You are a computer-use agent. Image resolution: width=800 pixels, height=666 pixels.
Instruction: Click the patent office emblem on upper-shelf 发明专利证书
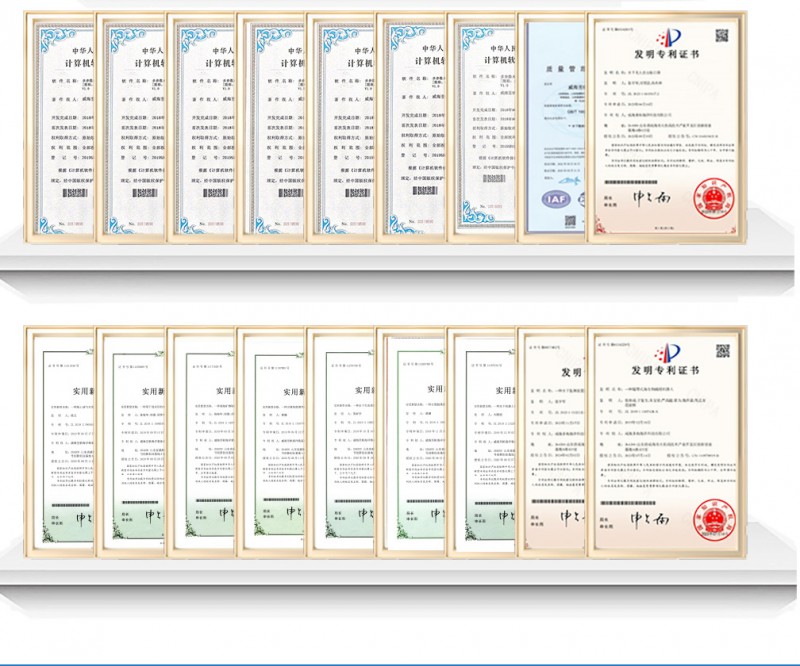[x=669, y=38]
